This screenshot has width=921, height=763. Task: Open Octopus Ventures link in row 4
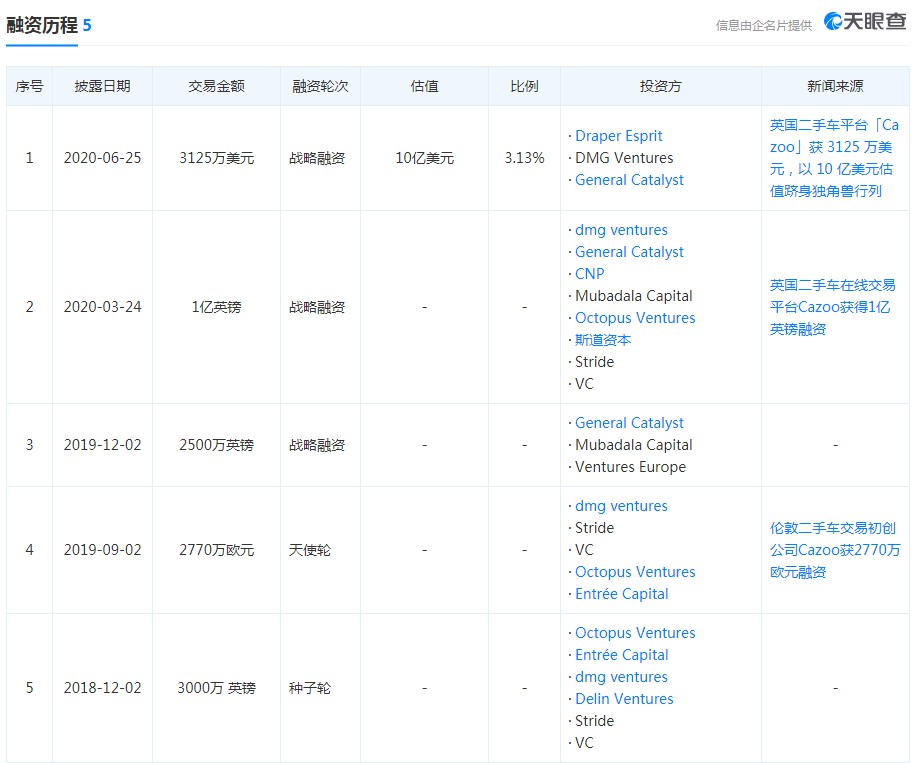coord(635,572)
